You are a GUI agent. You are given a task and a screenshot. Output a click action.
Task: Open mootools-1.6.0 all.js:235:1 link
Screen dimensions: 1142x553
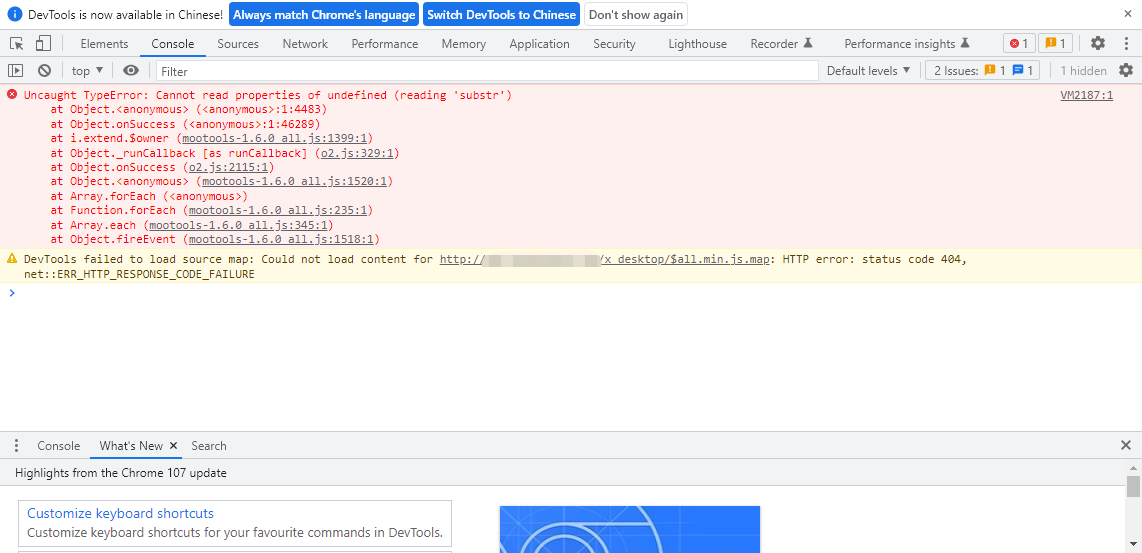pyautogui.click(x=277, y=211)
